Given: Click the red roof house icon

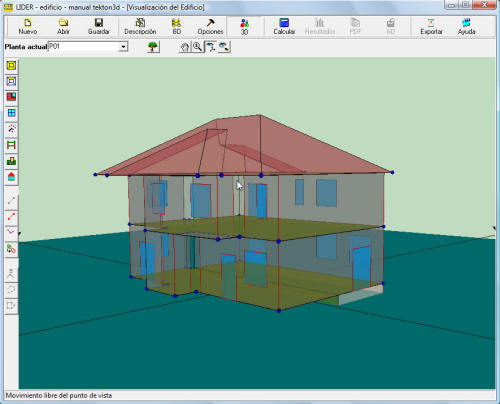Looking at the screenshot, I should 11,177.
